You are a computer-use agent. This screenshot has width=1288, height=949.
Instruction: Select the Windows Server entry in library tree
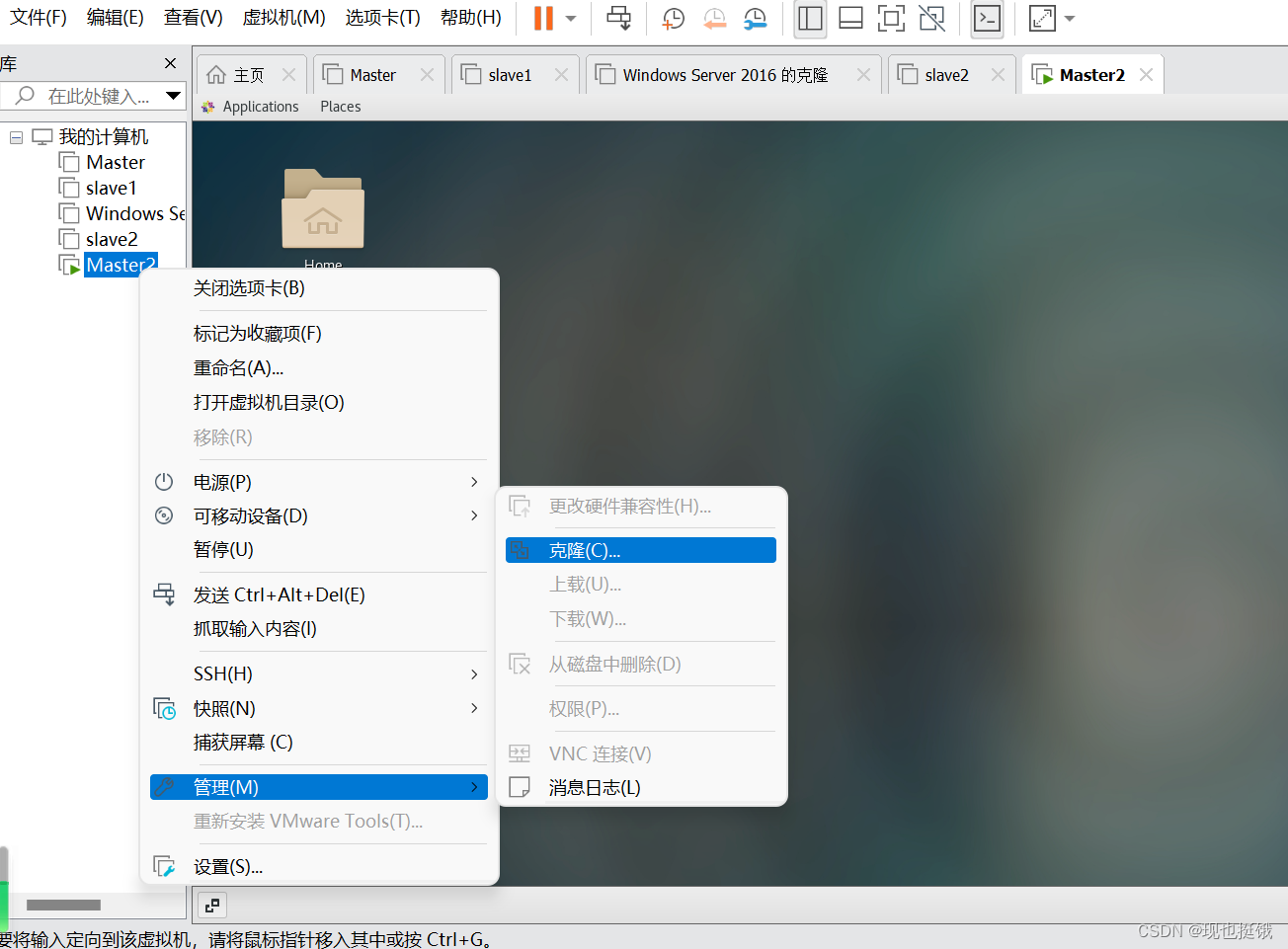pyautogui.click(x=134, y=213)
